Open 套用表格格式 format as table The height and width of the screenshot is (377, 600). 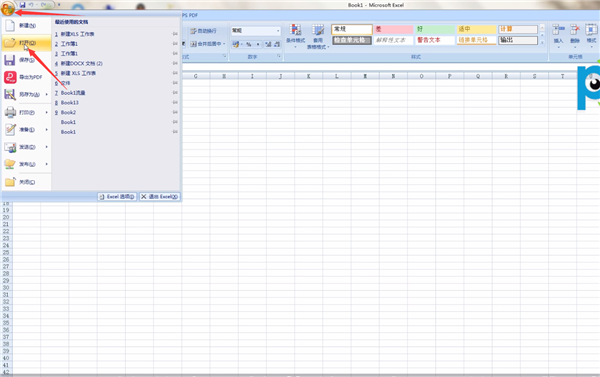click(318, 37)
